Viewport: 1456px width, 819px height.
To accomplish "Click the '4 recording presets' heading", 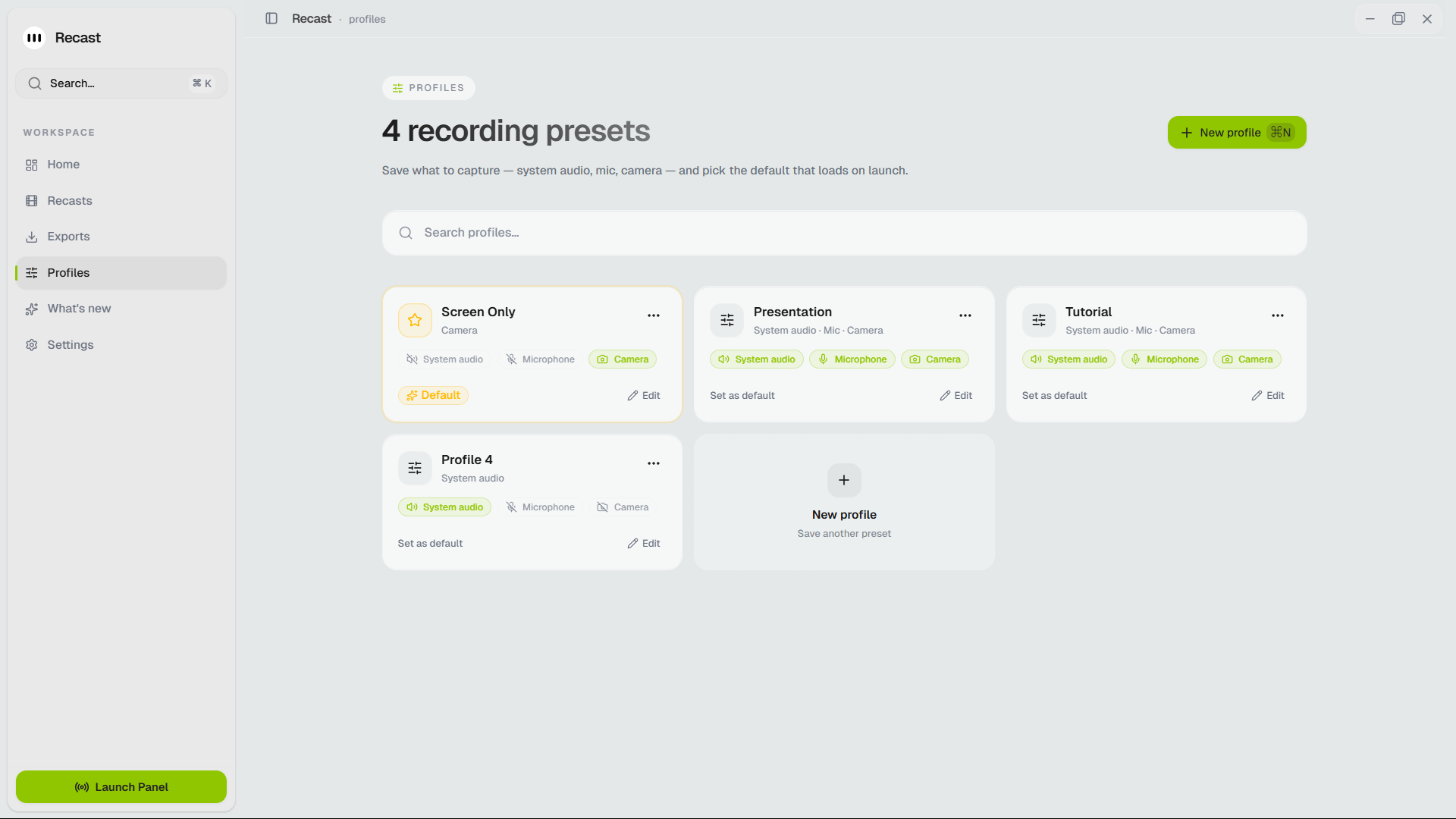I will coord(516,131).
